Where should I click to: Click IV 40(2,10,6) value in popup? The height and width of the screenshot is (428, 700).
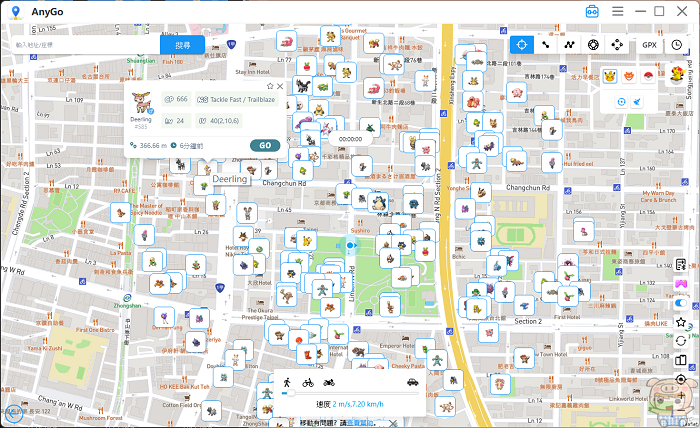point(219,121)
